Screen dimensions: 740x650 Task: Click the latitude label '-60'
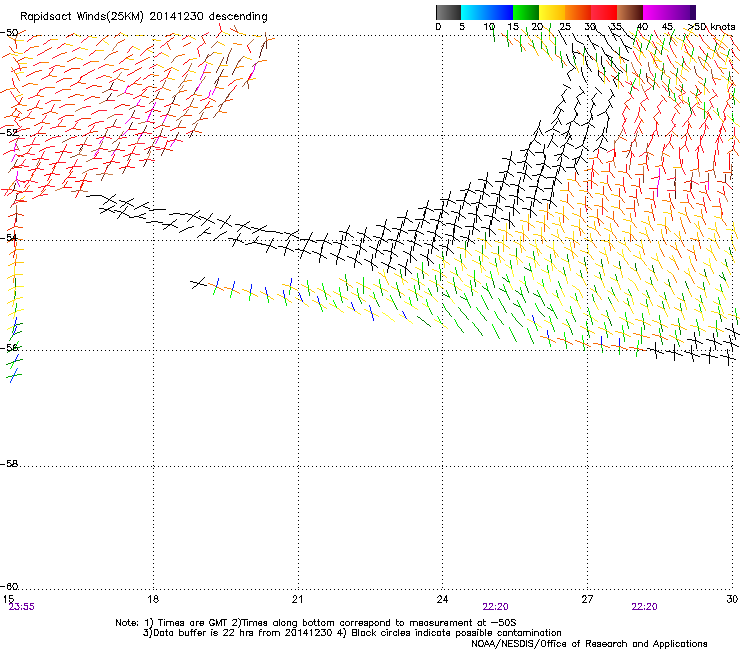click(9, 586)
